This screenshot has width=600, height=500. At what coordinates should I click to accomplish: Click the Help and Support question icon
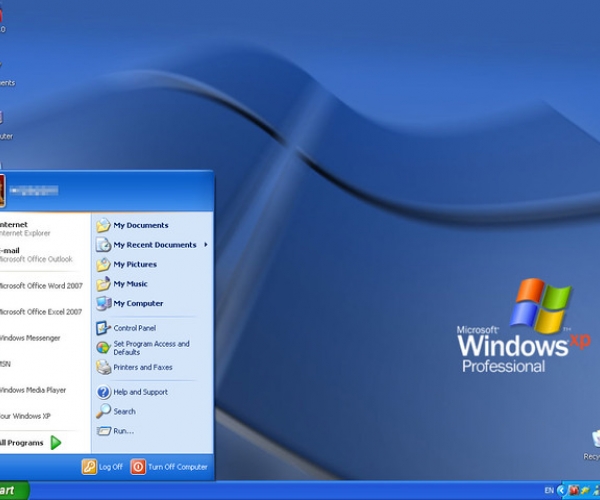tap(103, 392)
